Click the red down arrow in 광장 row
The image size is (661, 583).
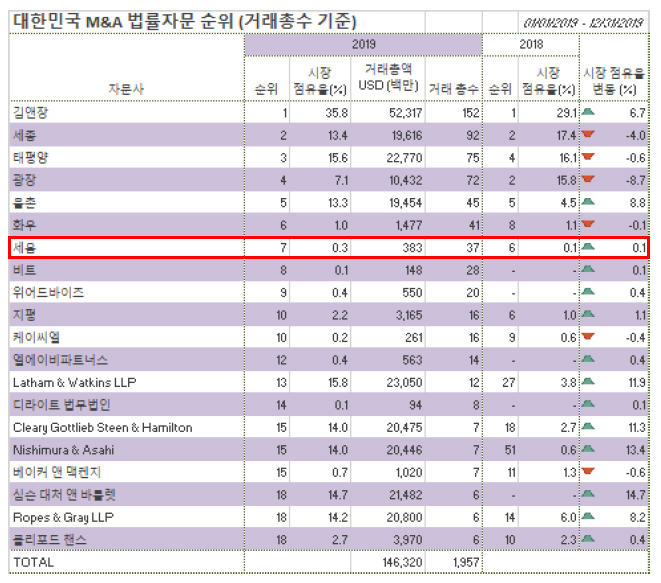pyautogui.click(x=588, y=179)
